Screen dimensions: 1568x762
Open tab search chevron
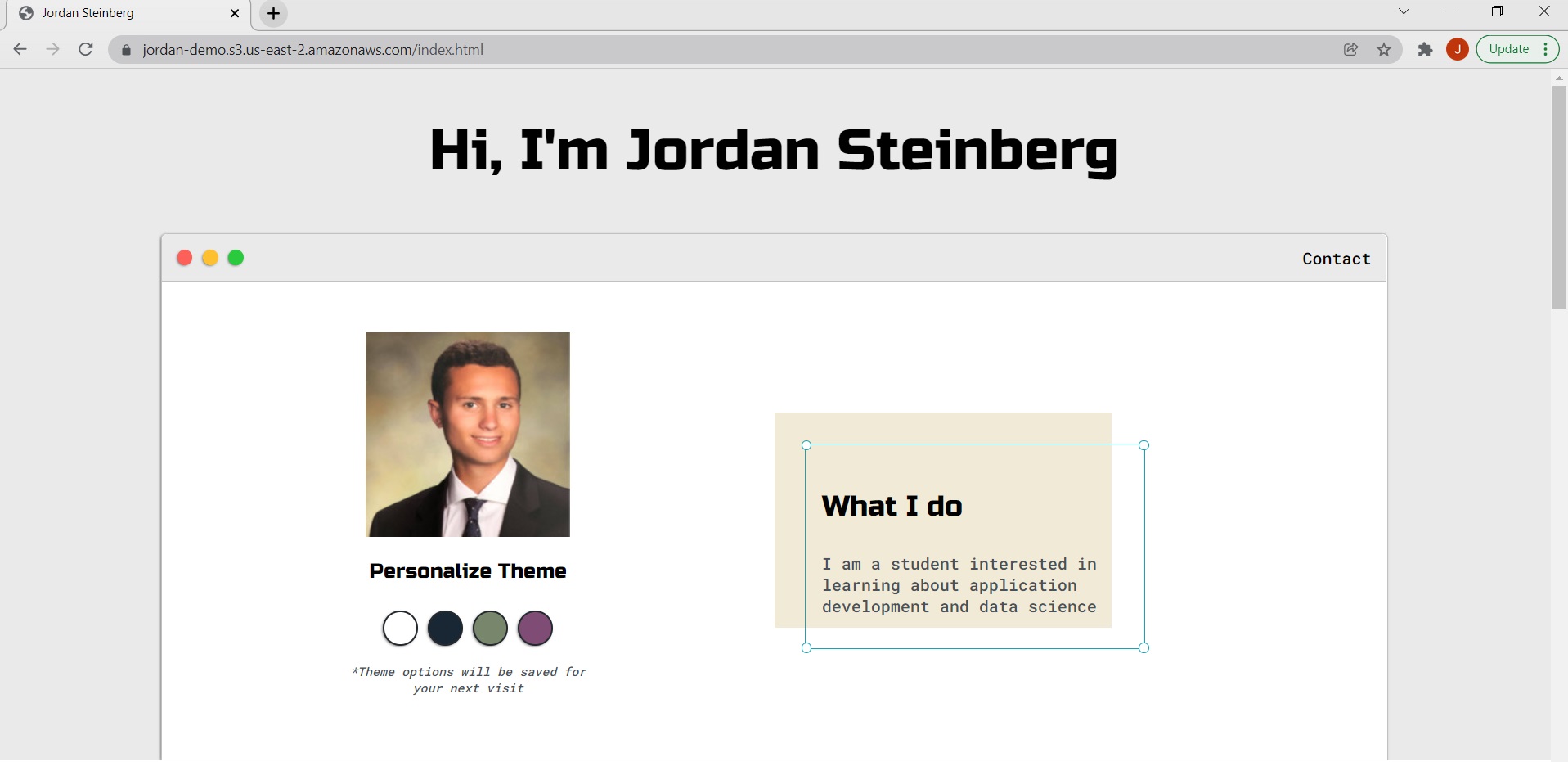(1404, 11)
